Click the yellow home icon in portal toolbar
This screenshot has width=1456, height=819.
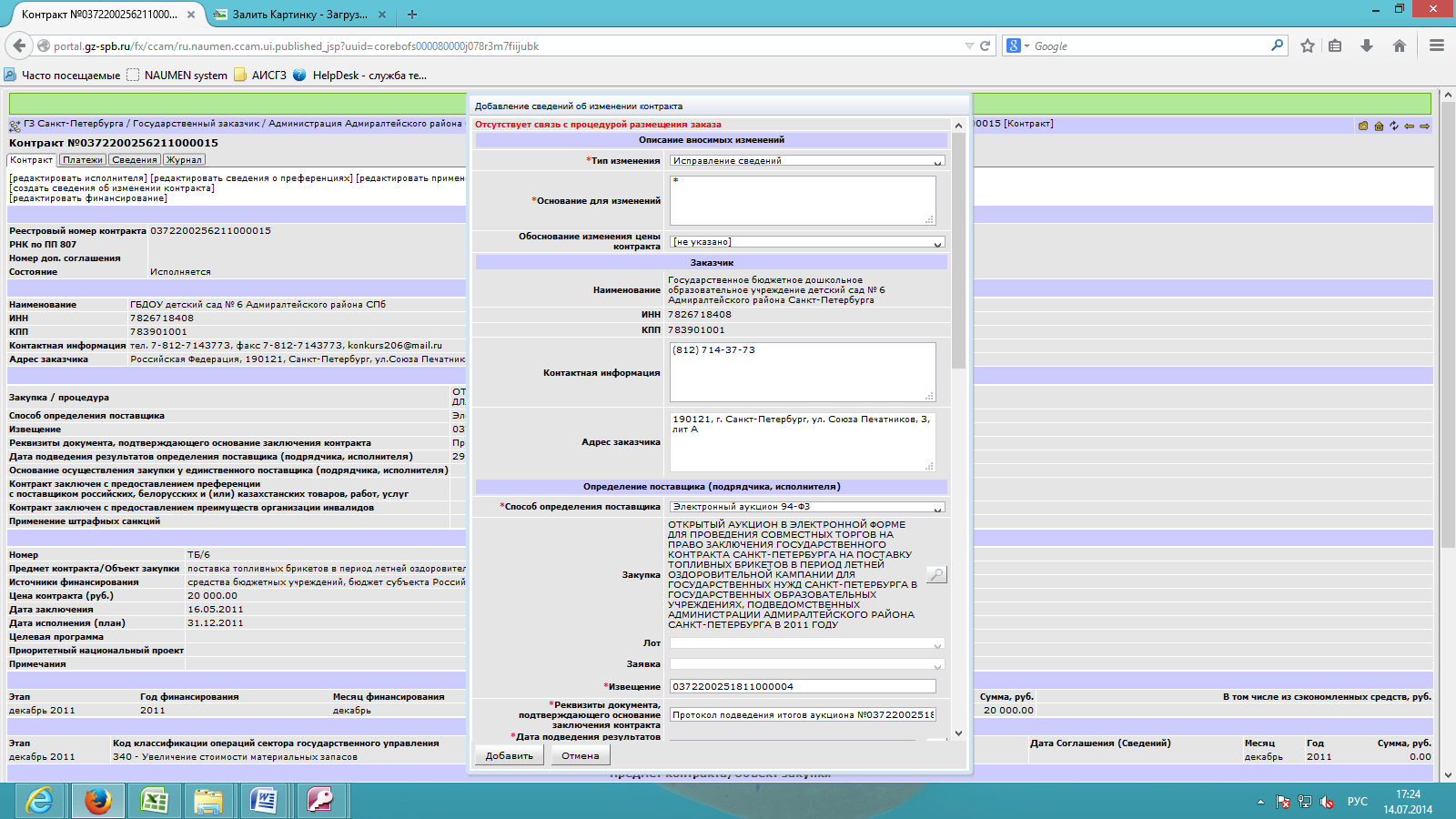tap(1379, 126)
